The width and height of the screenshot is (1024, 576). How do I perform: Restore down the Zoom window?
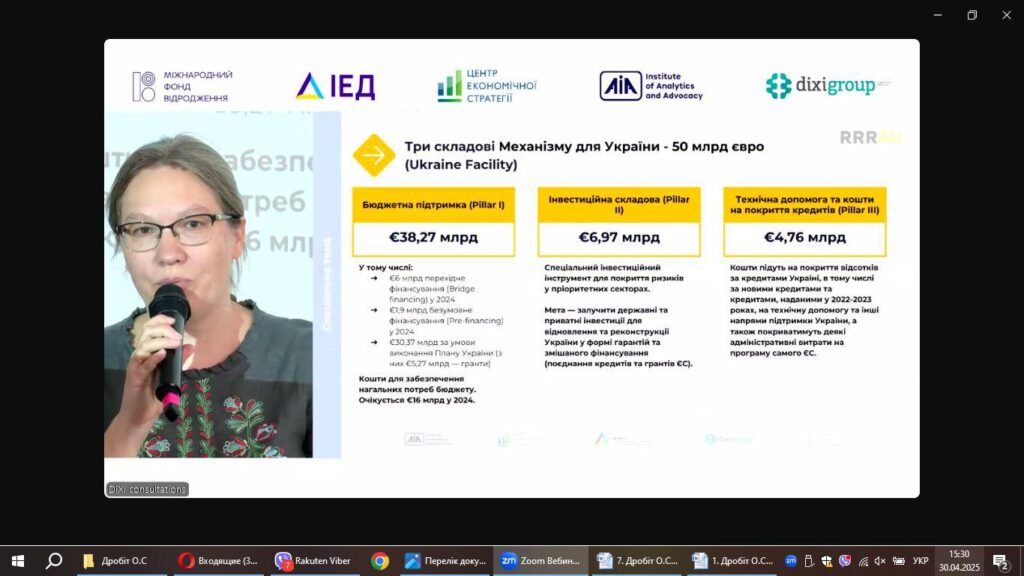click(x=971, y=15)
